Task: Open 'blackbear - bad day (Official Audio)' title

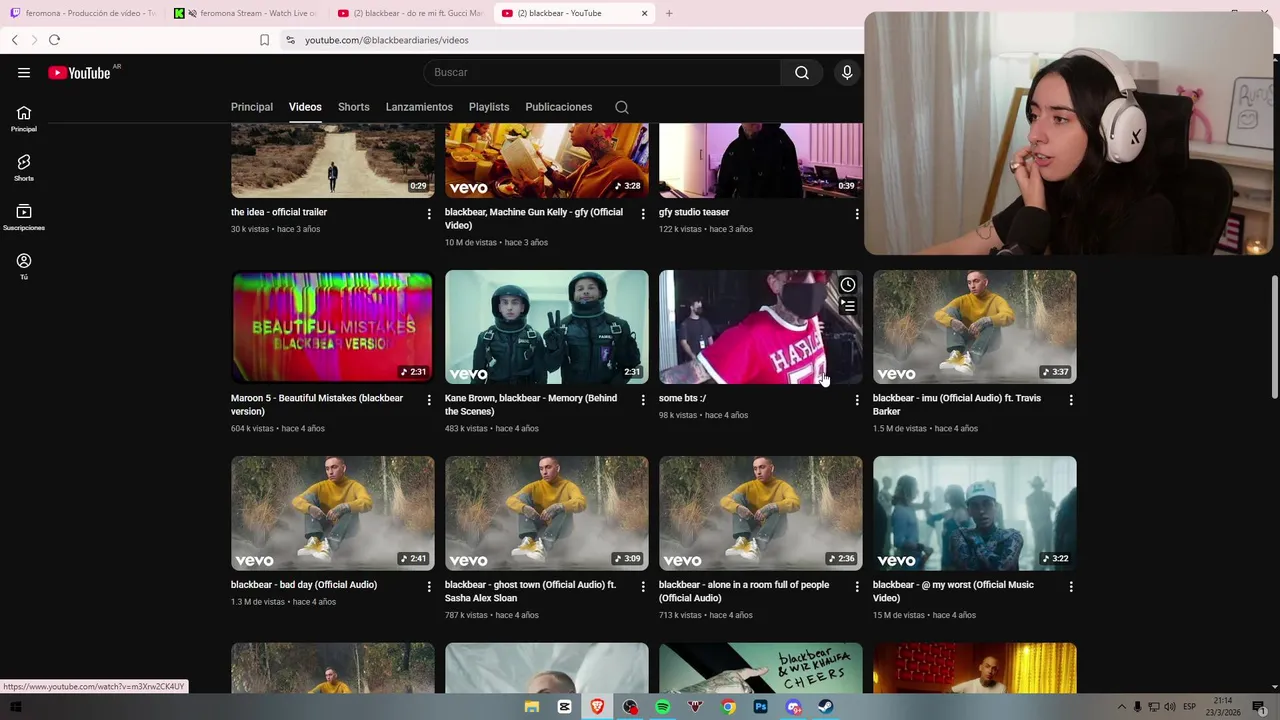Action: [x=304, y=585]
